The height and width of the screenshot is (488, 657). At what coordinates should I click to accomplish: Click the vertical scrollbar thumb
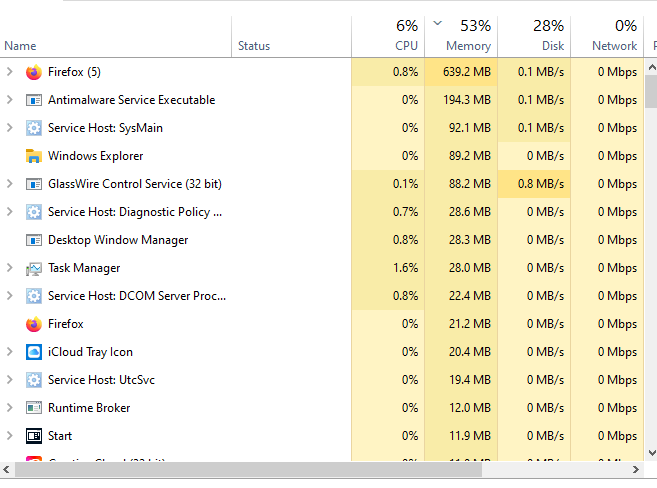click(652, 91)
